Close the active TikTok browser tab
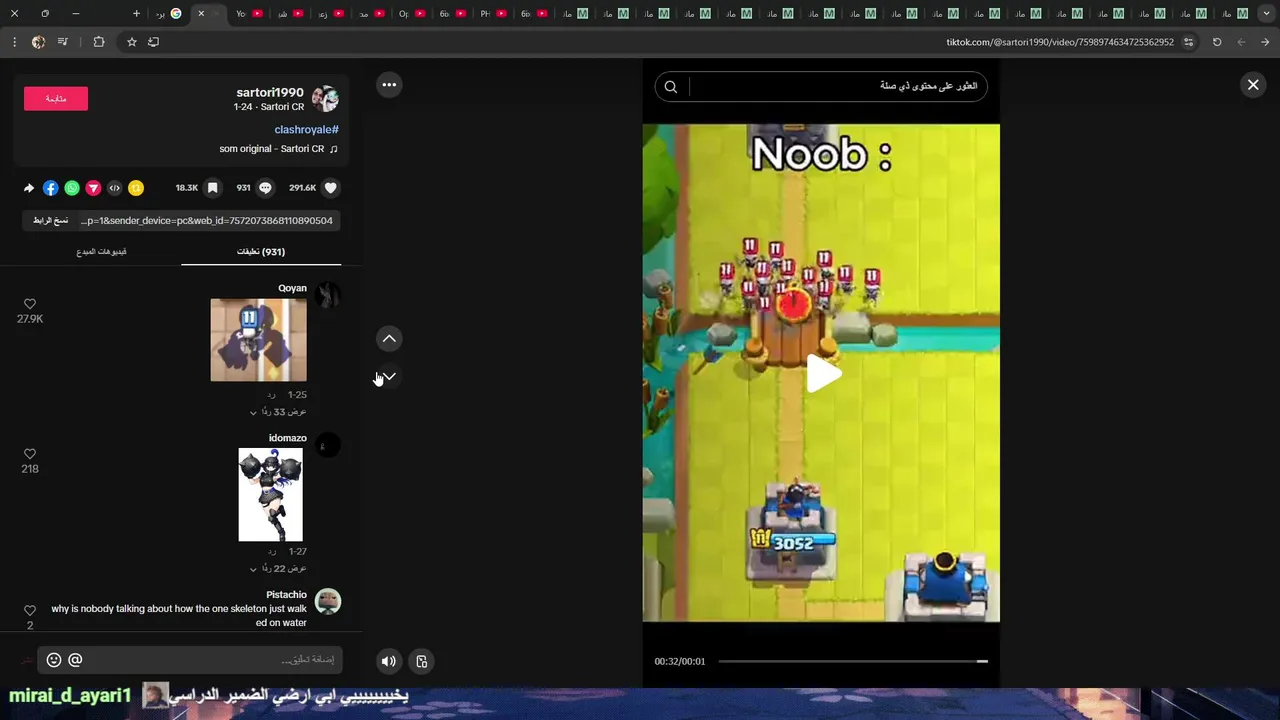Viewport: 1280px width, 720px height. [201, 13]
